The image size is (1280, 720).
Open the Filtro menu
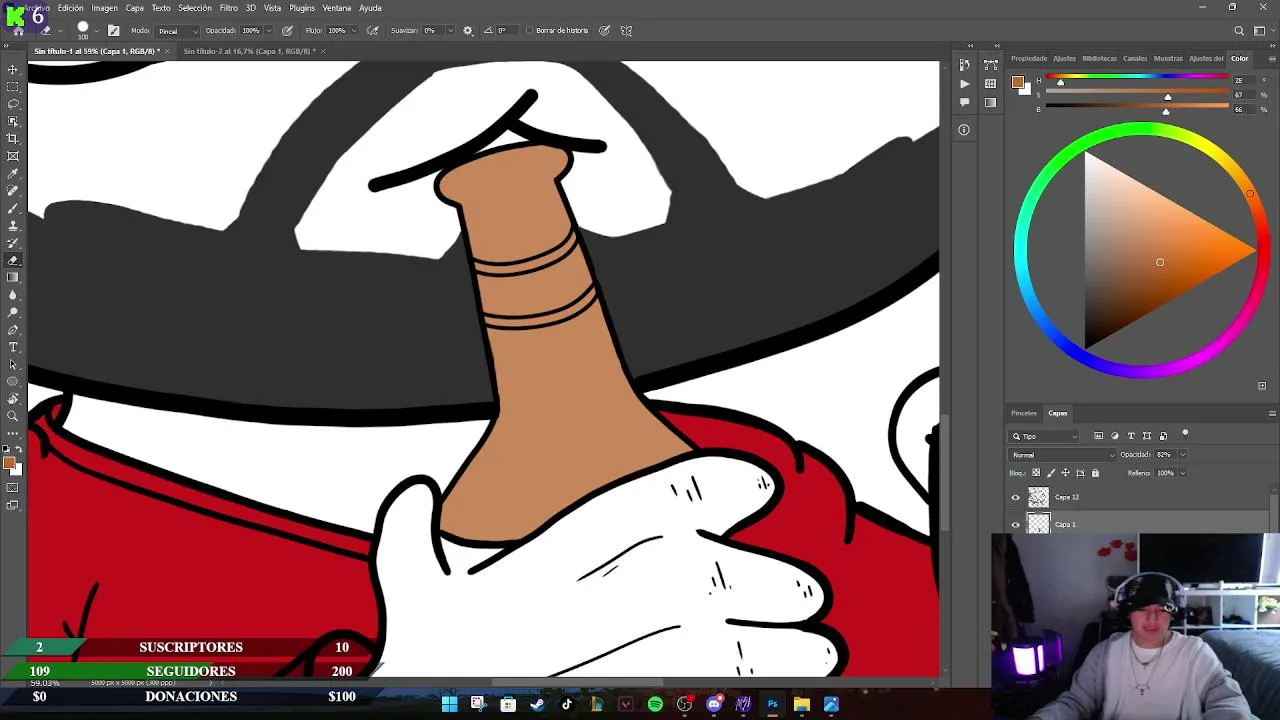tap(229, 8)
